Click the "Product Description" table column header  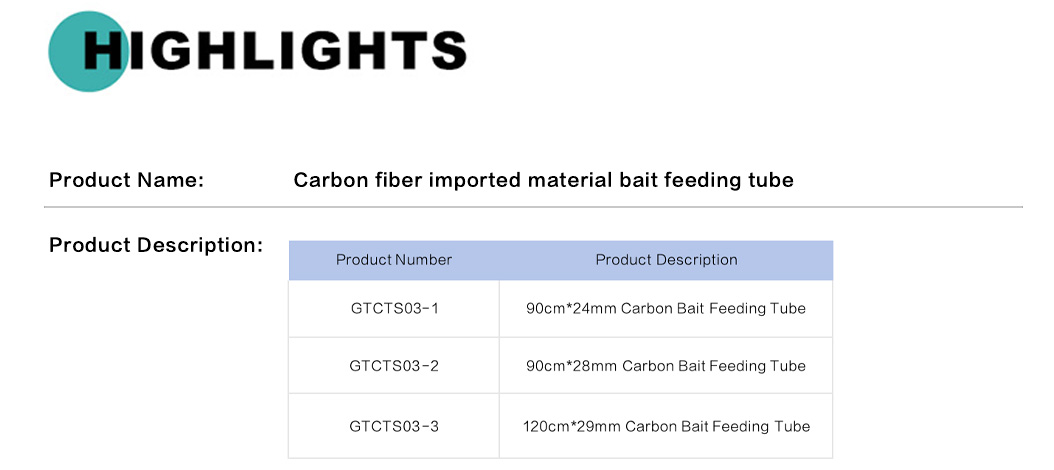[x=666, y=260]
